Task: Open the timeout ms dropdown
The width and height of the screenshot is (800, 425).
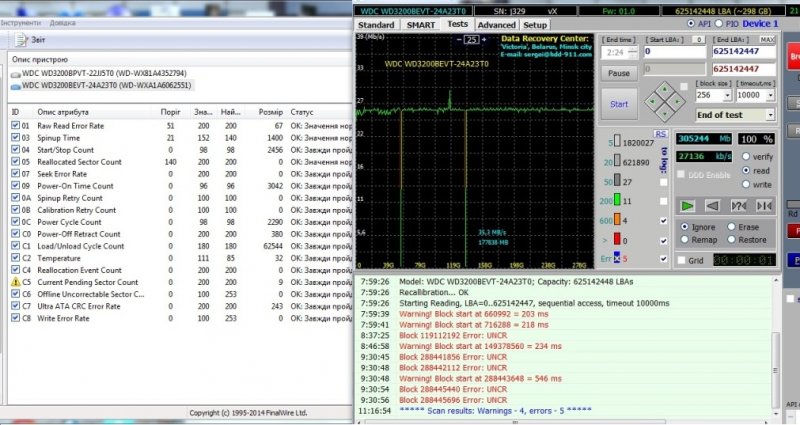Action: 769,96
